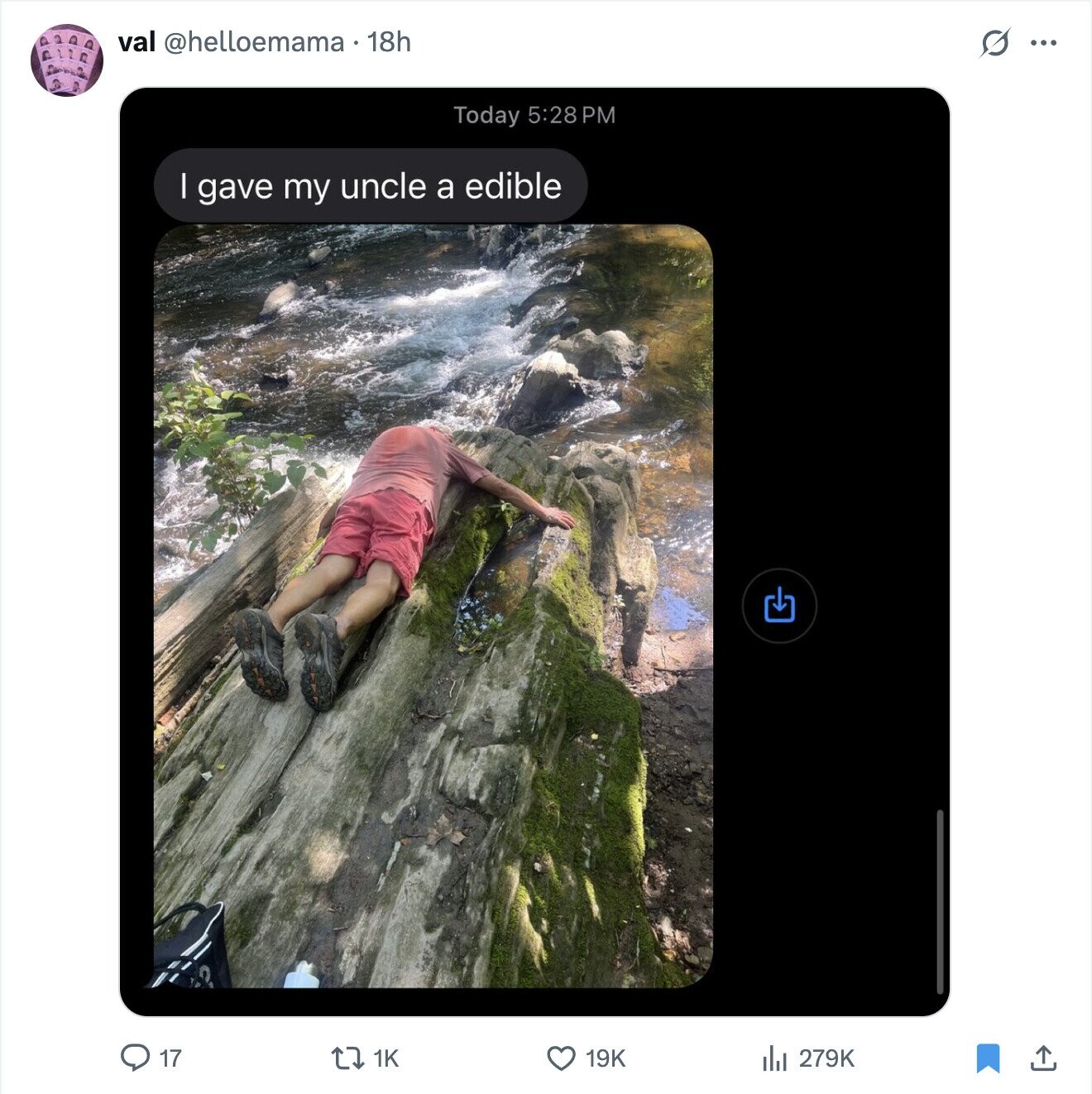Toggle the blue bookmark icon off

tap(988, 1058)
